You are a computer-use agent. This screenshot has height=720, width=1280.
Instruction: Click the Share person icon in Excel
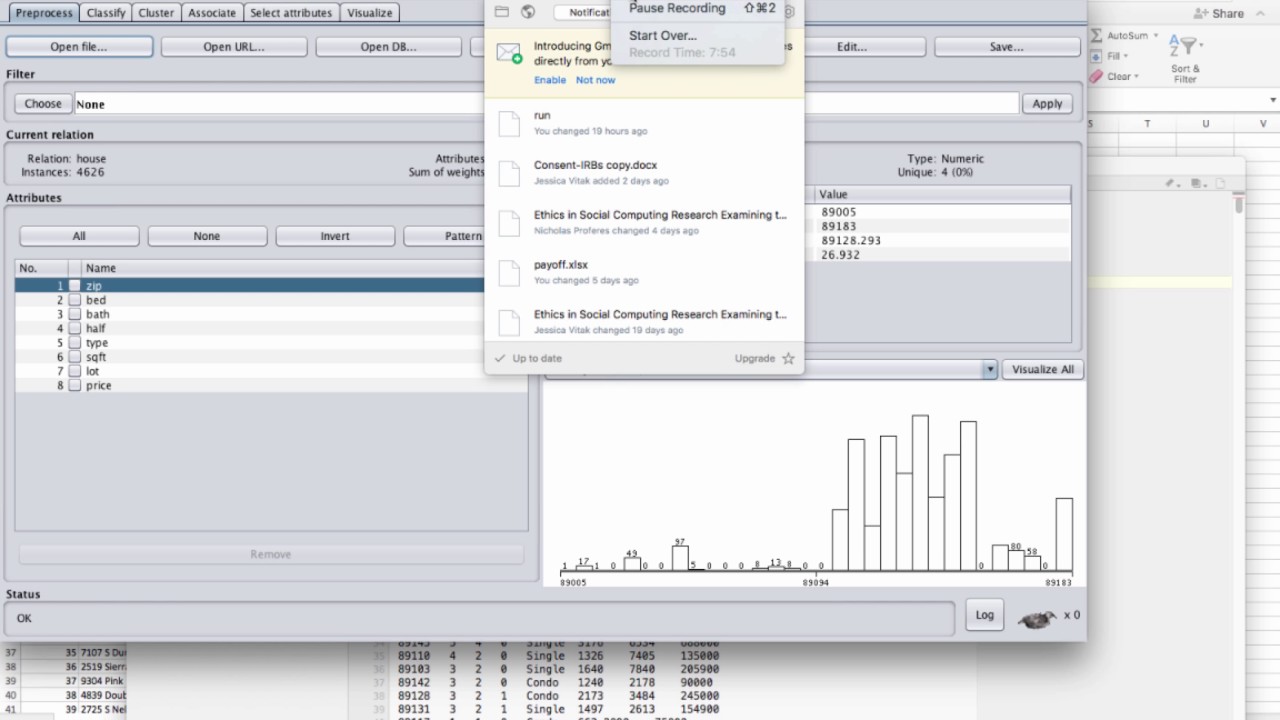1201,14
